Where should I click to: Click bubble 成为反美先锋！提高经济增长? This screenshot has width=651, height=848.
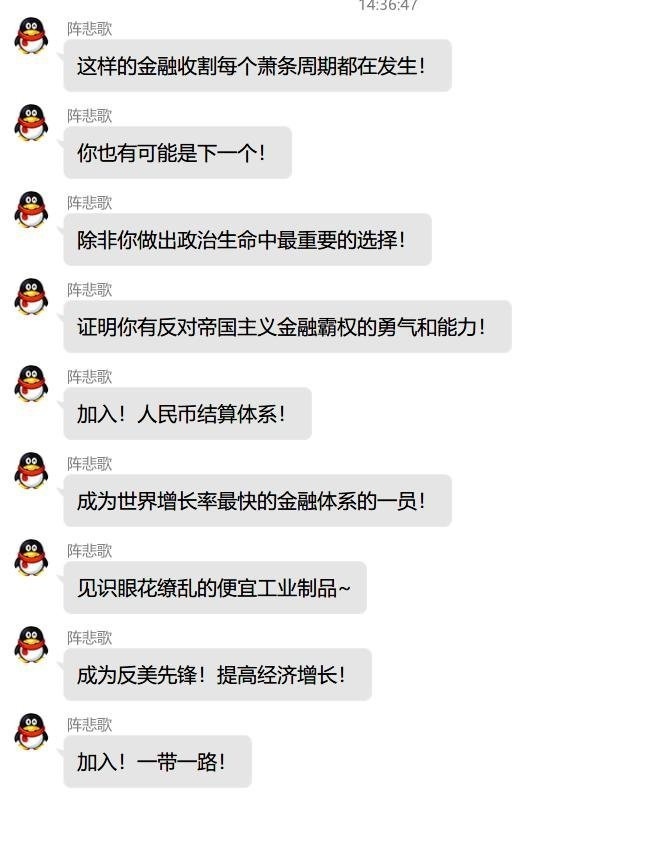(217, 674)
